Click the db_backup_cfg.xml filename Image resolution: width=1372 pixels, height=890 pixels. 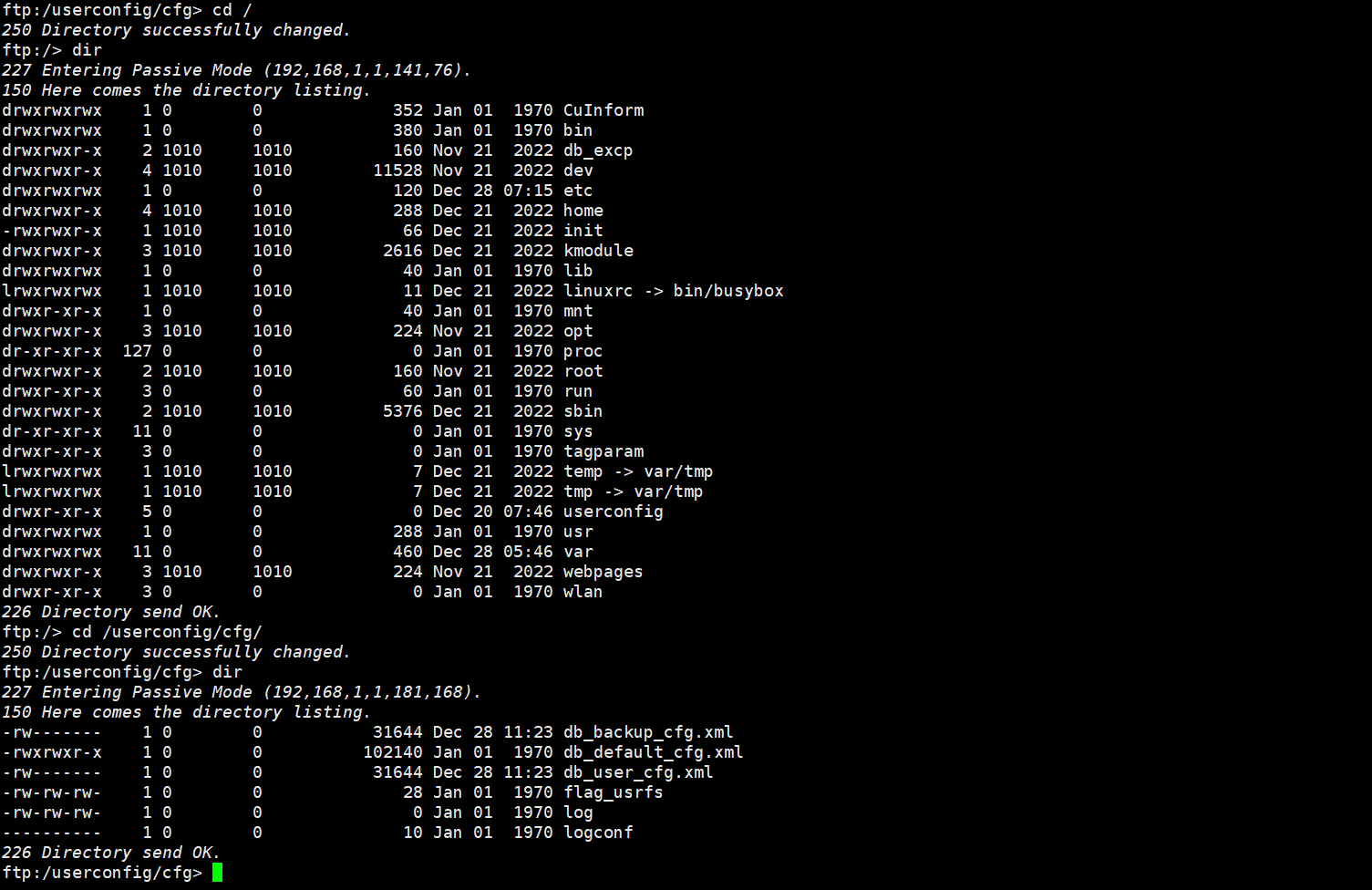click(x=647, y=732)
